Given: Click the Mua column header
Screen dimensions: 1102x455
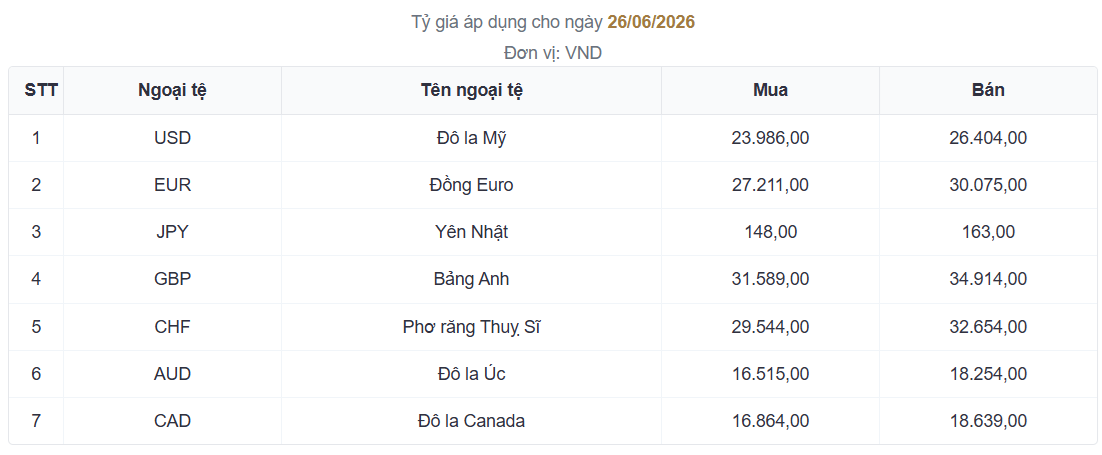Looking at the screenshot, I should (x=770, y=90).
